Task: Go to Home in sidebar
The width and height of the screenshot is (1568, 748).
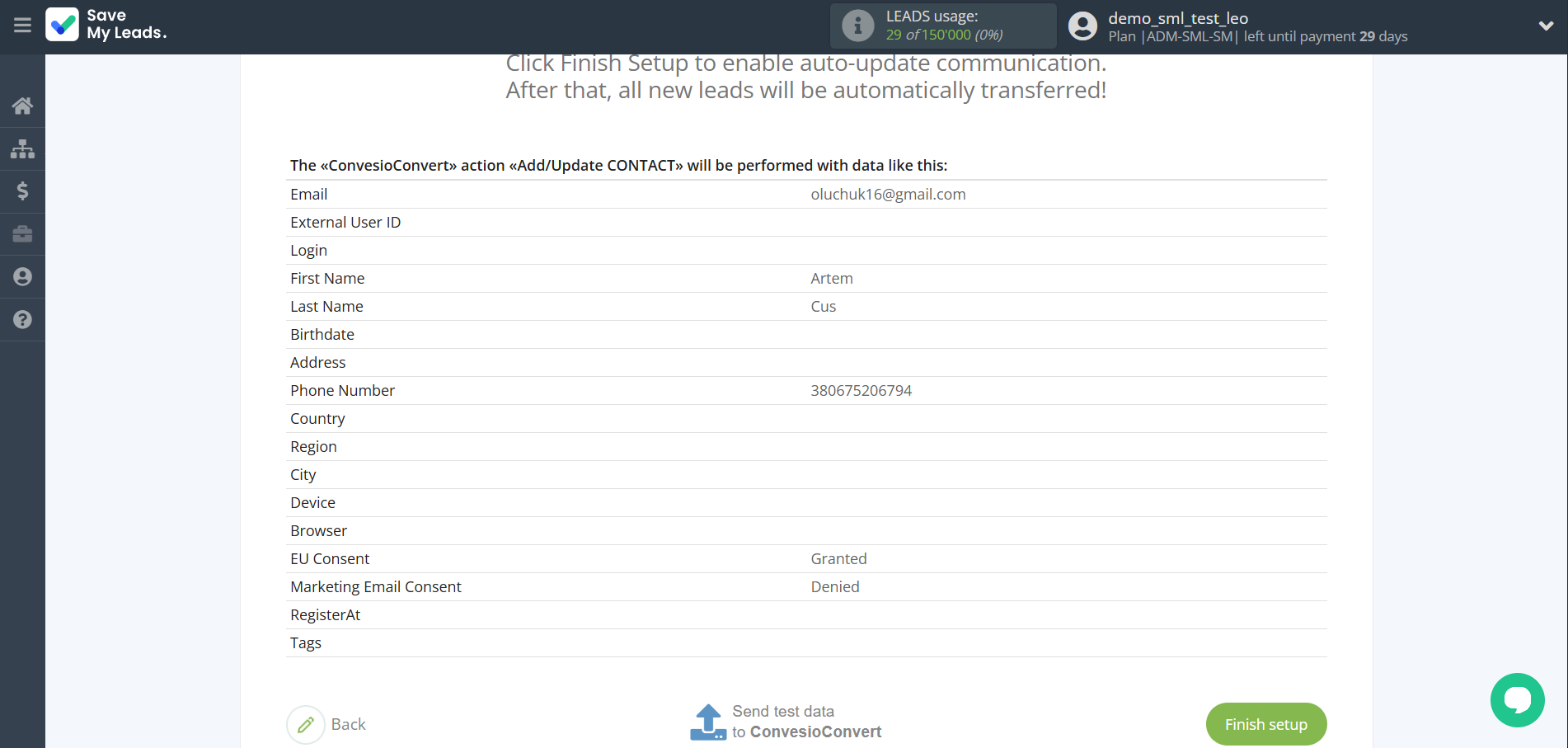Action: coord(22,106)
